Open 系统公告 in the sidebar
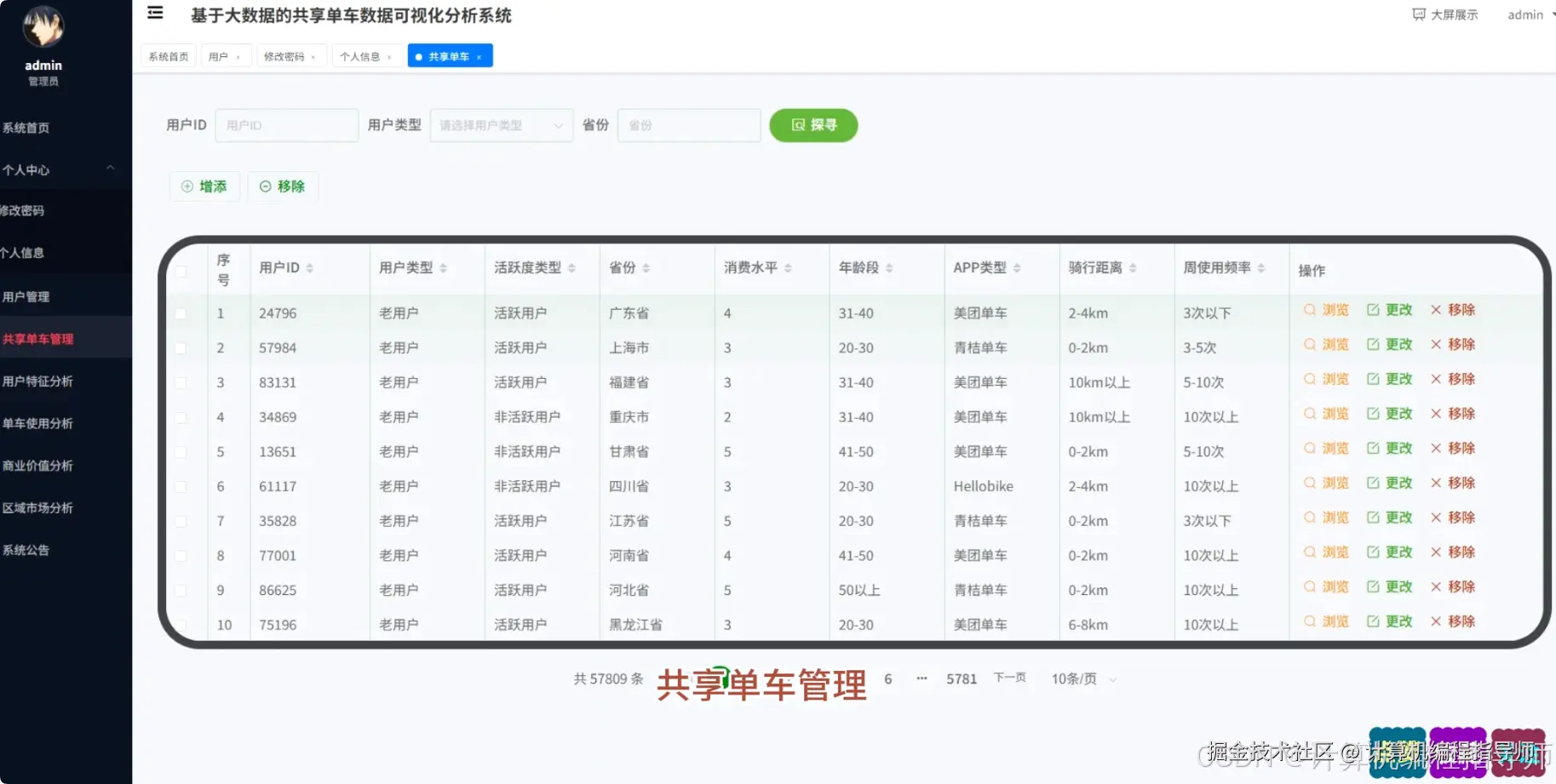Screen dimensions: 1556x784 pyautogui.click(x=66, y=550)
